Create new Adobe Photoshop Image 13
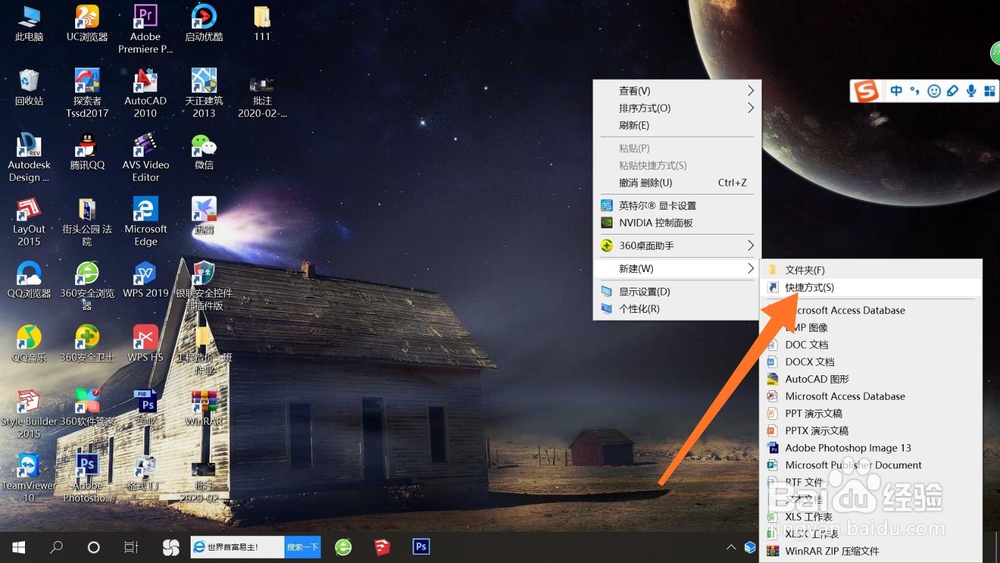The width and height of the screenshot is (1000, 563). (872, 448)
